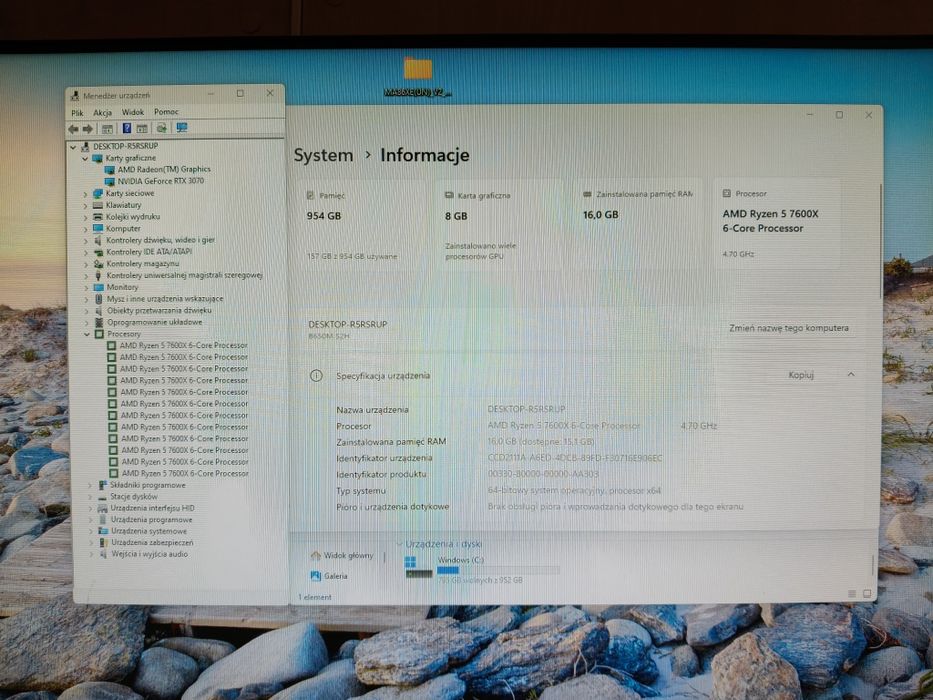Collapse the Karty graficzne category
The width and height of the screenshot is (933, 700).
coord(86,158)
